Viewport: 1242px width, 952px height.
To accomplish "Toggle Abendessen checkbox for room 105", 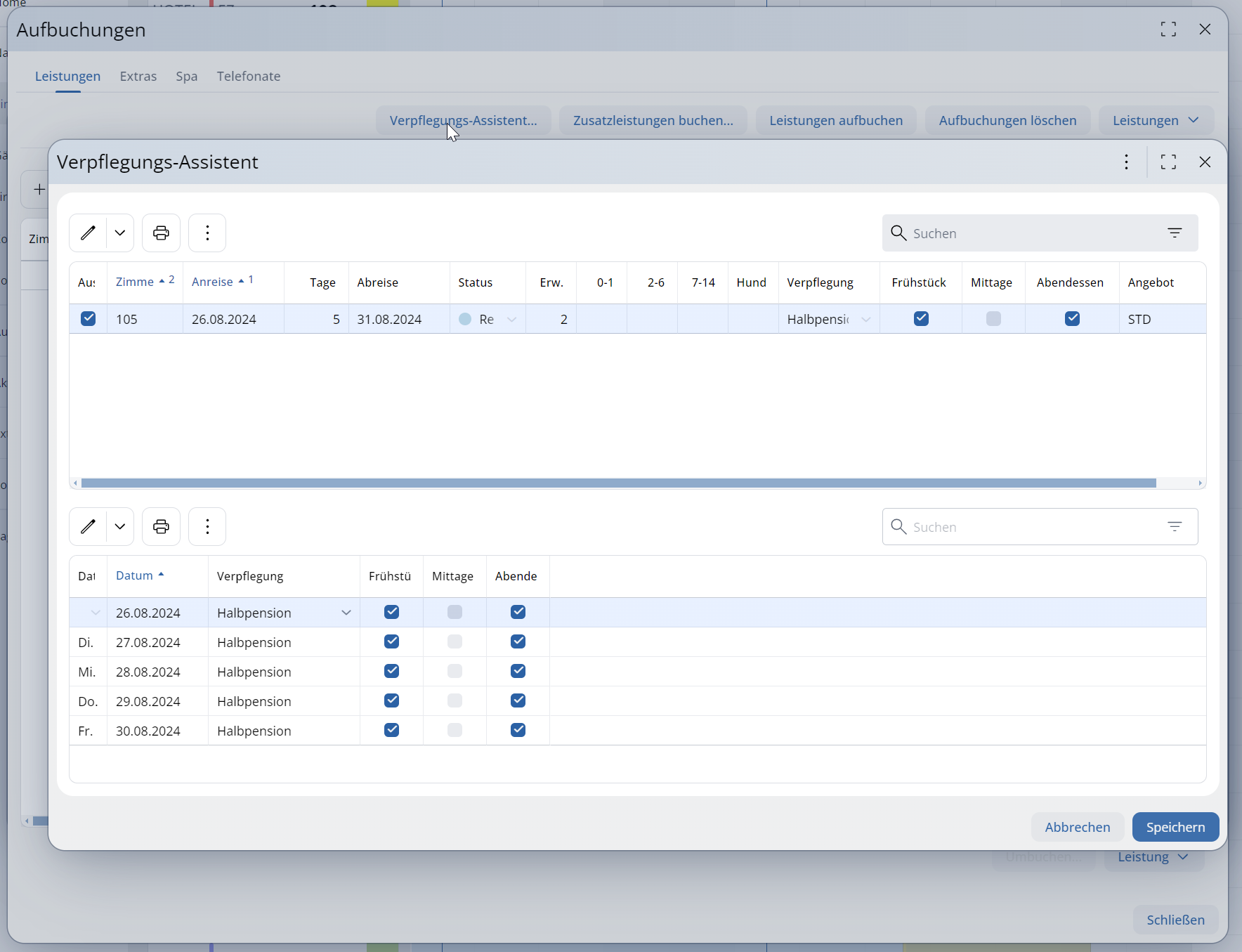I will point(1072,318).
